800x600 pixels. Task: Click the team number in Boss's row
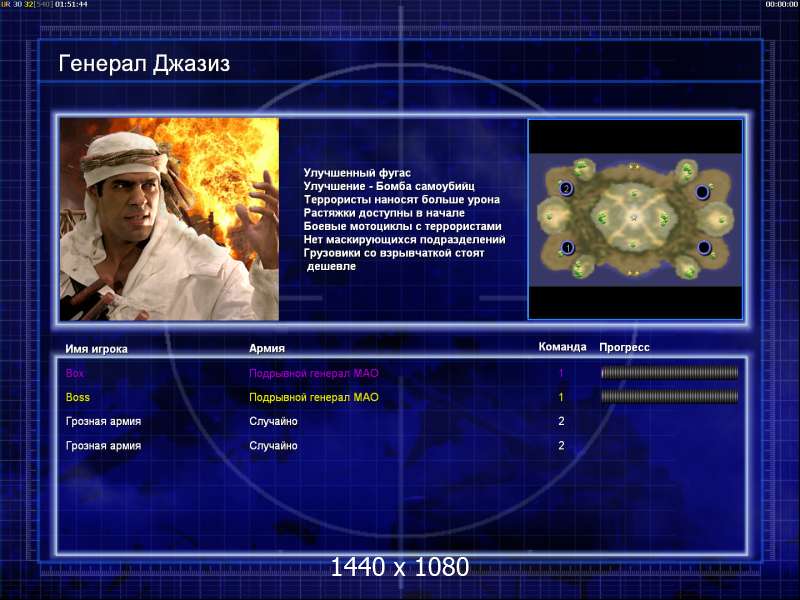[x=561, y=397]
